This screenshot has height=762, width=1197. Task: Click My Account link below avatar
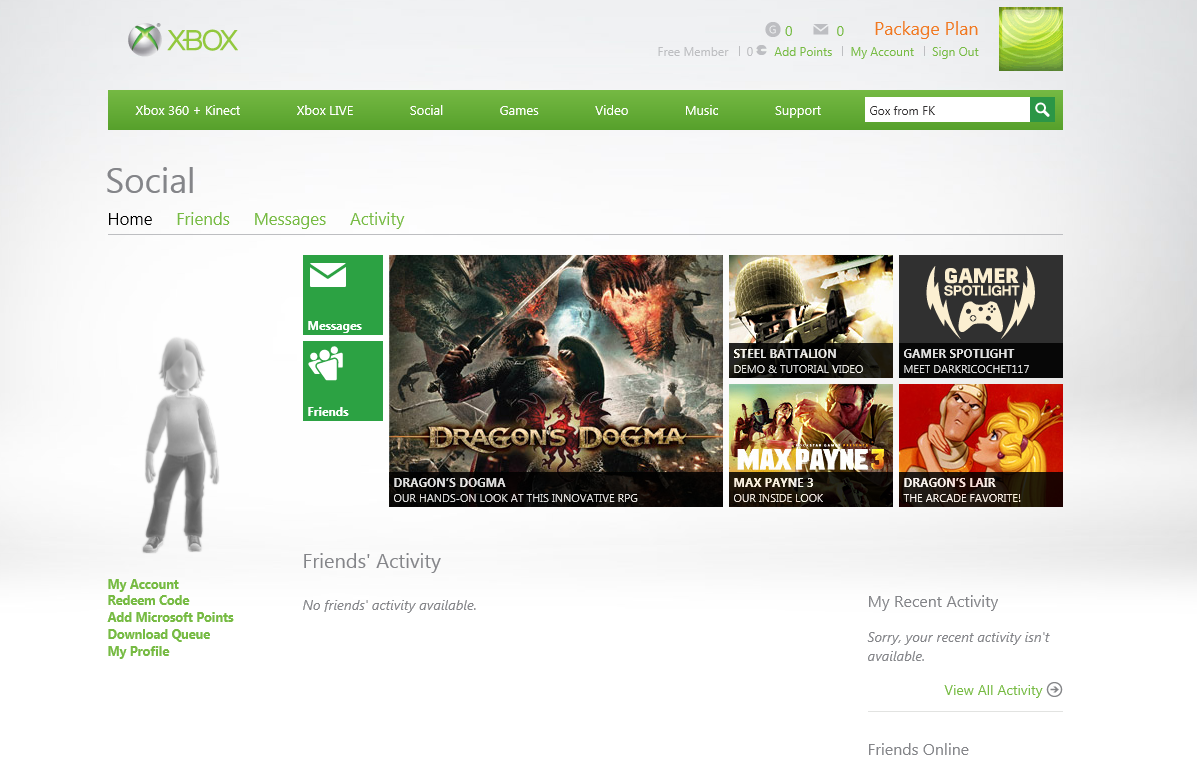click(143, 584)
